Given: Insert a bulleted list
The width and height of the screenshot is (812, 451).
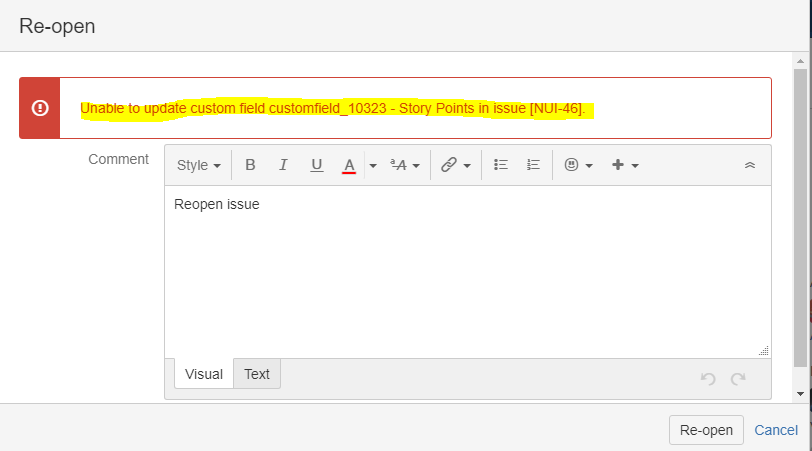Looking at the screenshot, I should pyautogui.click(x=501, y=165).
